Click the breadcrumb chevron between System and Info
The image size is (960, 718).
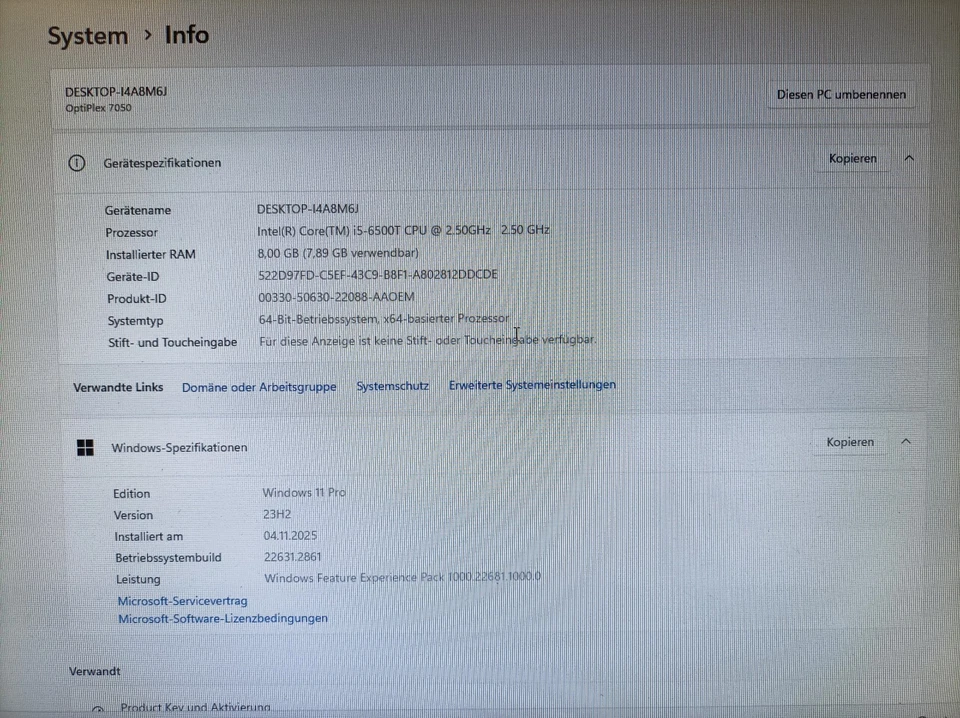pos(147,35)
